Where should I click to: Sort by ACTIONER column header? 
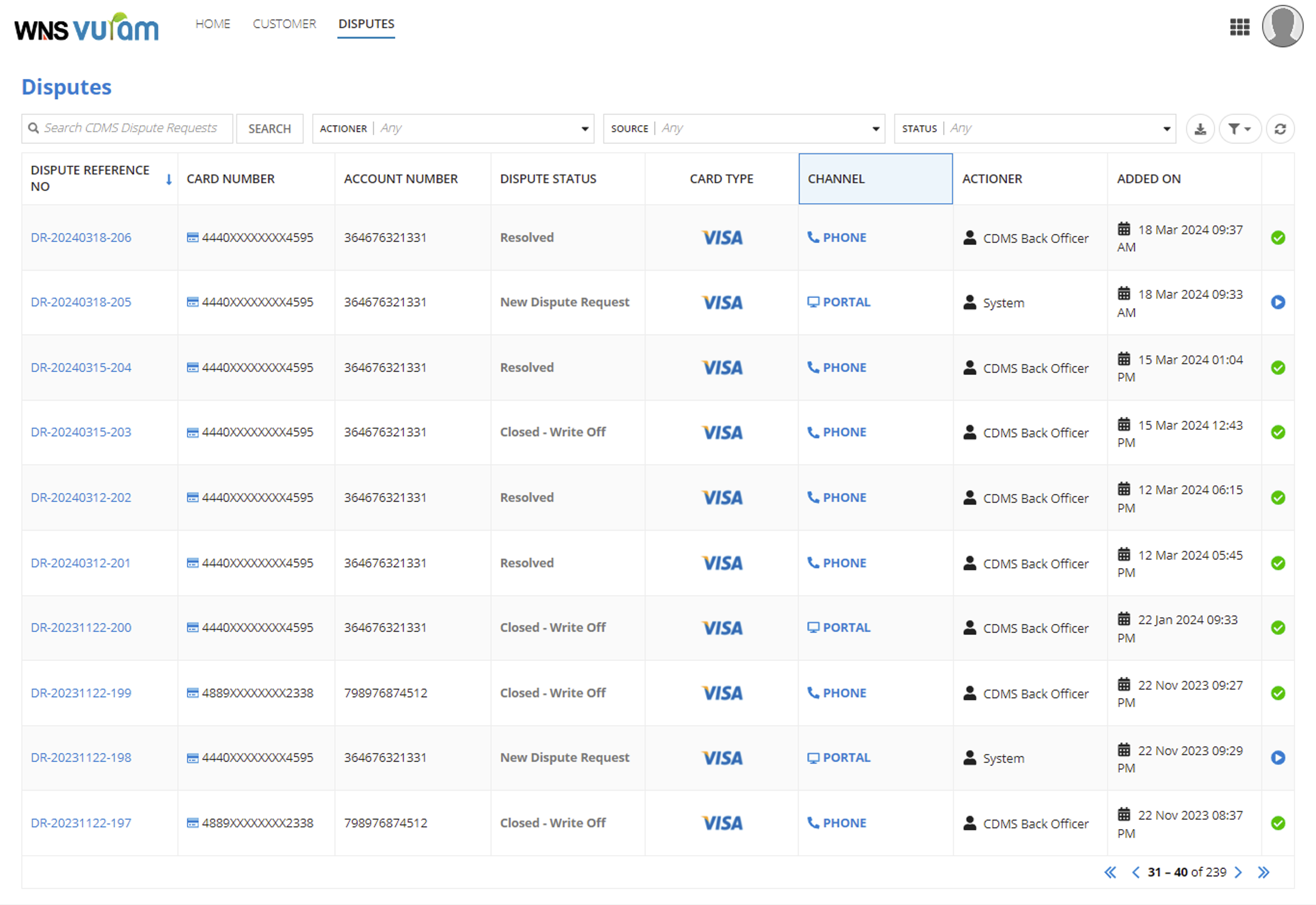pos(992,178)
